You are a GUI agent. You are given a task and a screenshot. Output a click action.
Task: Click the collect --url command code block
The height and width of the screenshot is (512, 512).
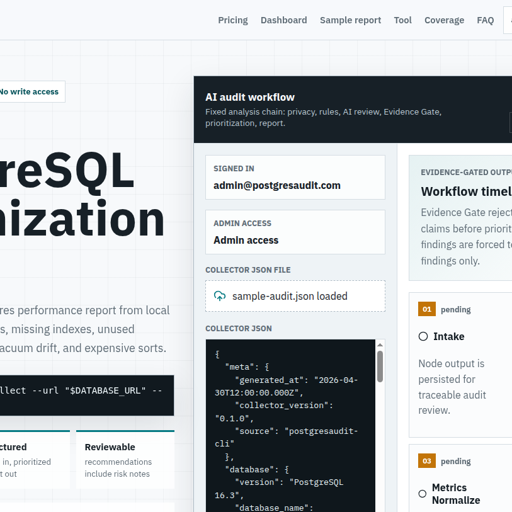(87, 395)
